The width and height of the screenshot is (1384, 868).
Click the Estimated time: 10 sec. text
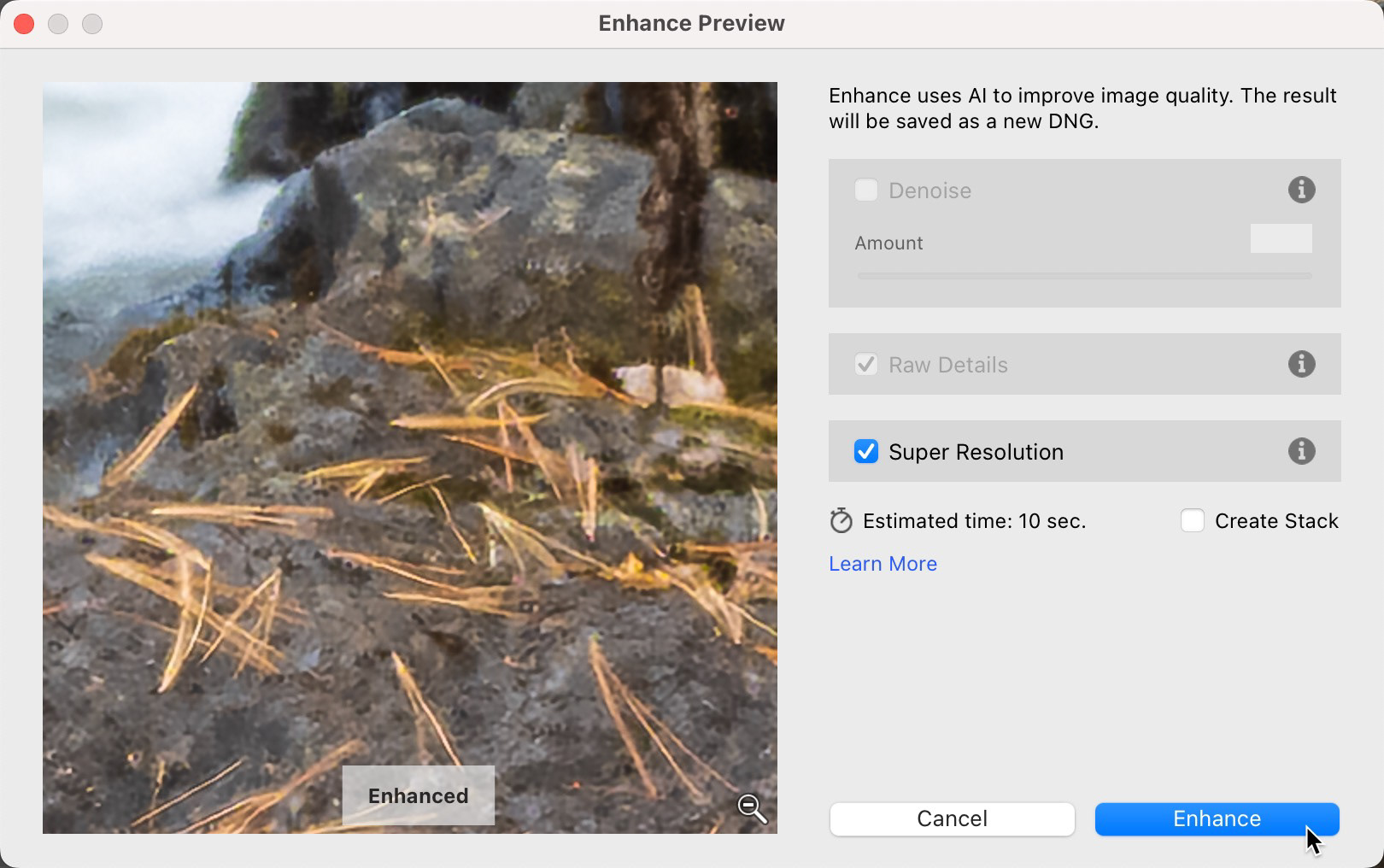(974, 521)
